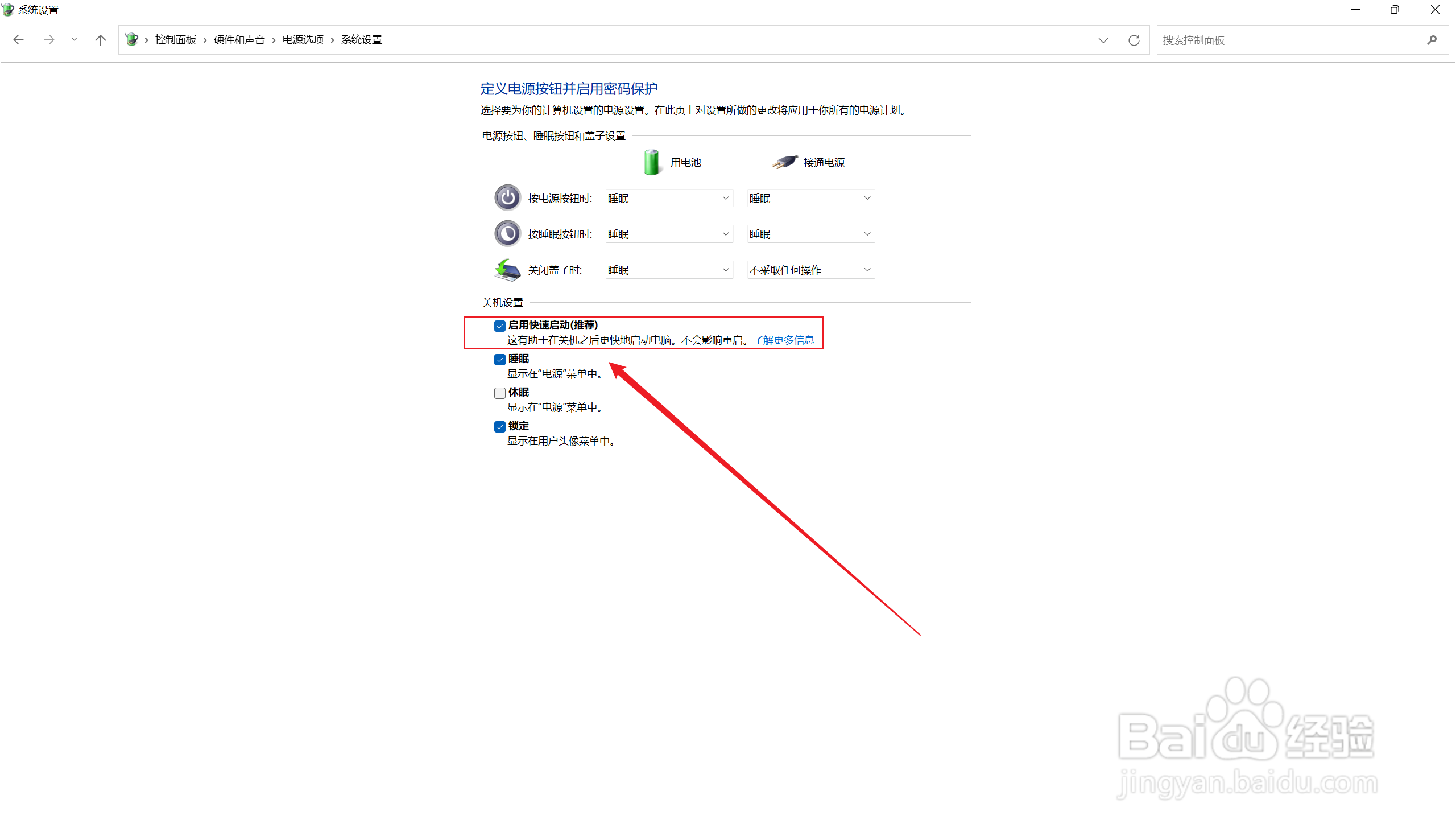This screenshot has width=1456, height=832.
Task: Navigate to 硬件和声音 breadcrumb
Action: click(239, 39)
